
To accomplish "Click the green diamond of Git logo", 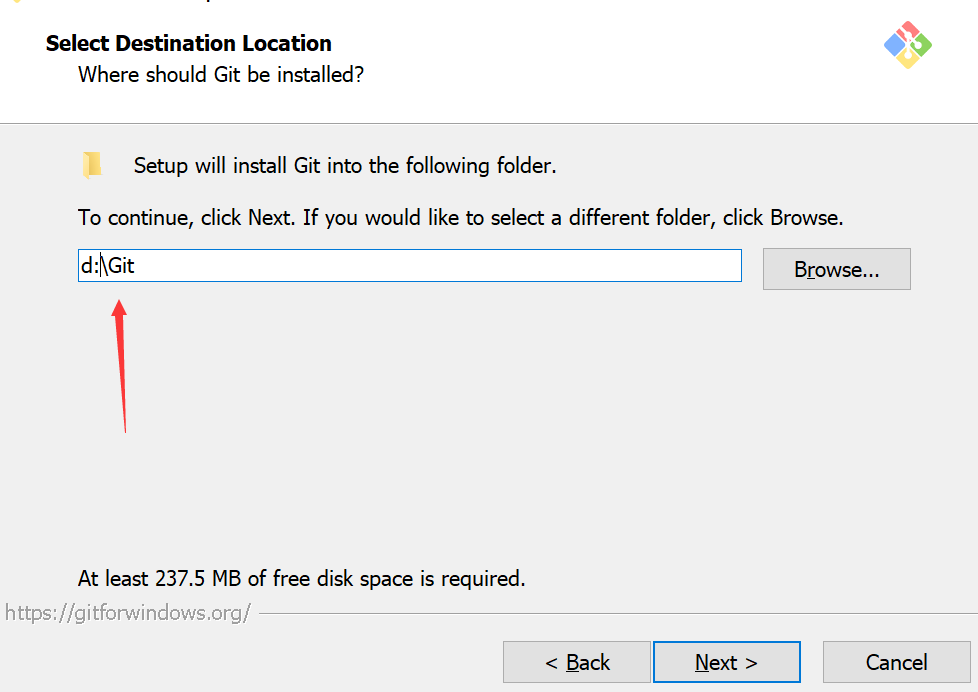I will click(922, 45).
